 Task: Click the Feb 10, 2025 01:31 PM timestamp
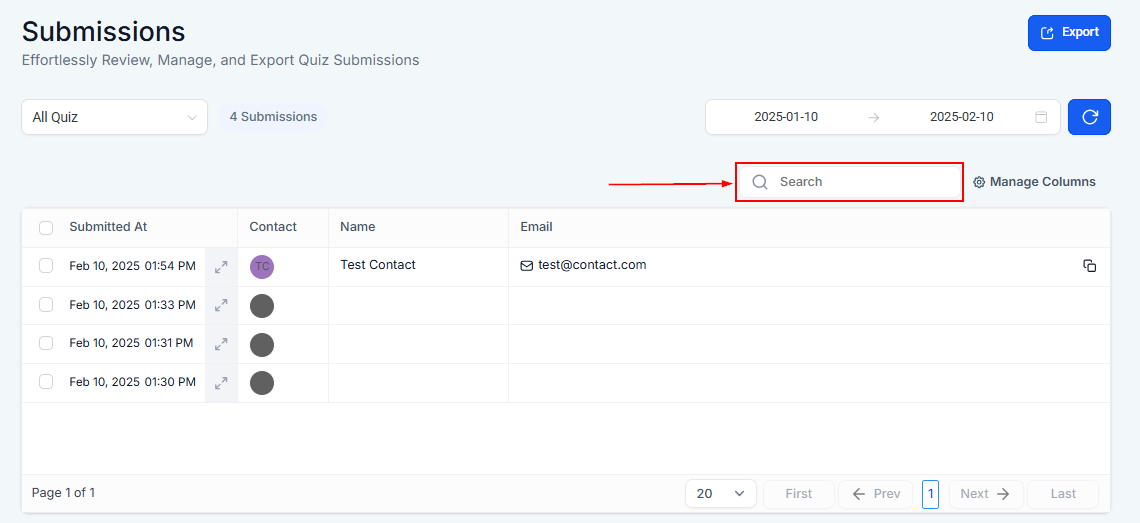[131, 343]
